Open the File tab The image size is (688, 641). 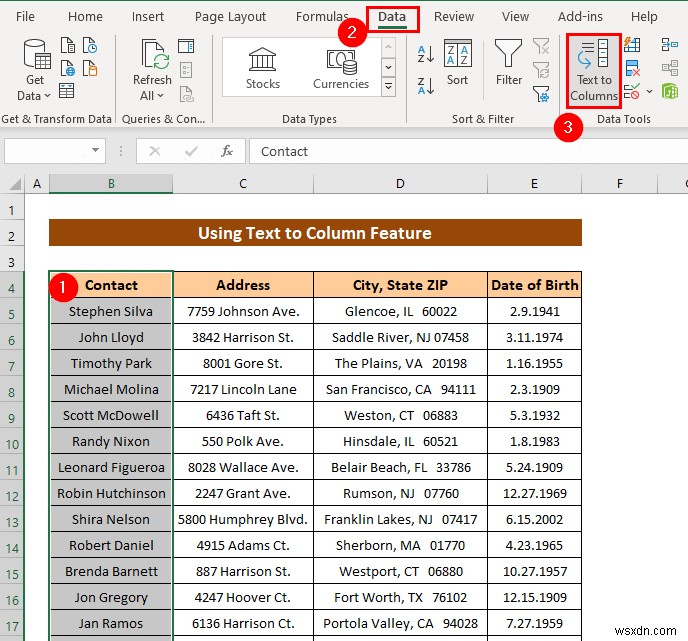(x=25, y=17)
